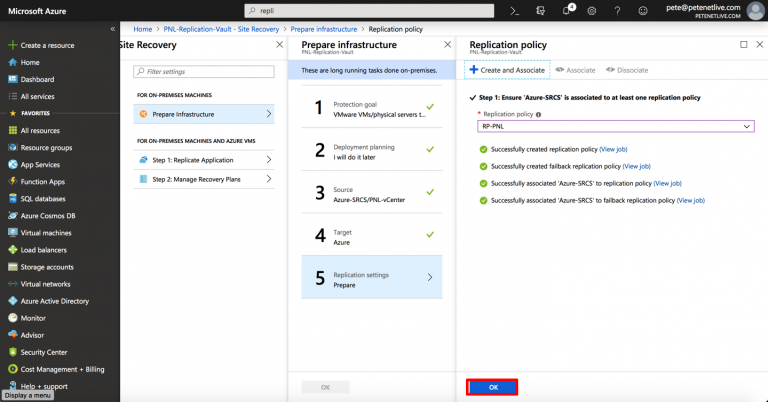Viewport: 768px width, 402px height.
Task: Open Step 2: Manage Recovery Plans
Action: point(204,179)
